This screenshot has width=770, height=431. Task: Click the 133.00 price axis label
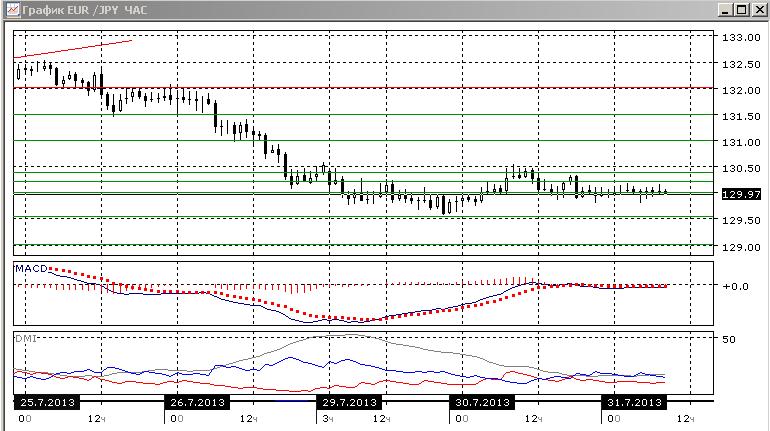(741, 38)
